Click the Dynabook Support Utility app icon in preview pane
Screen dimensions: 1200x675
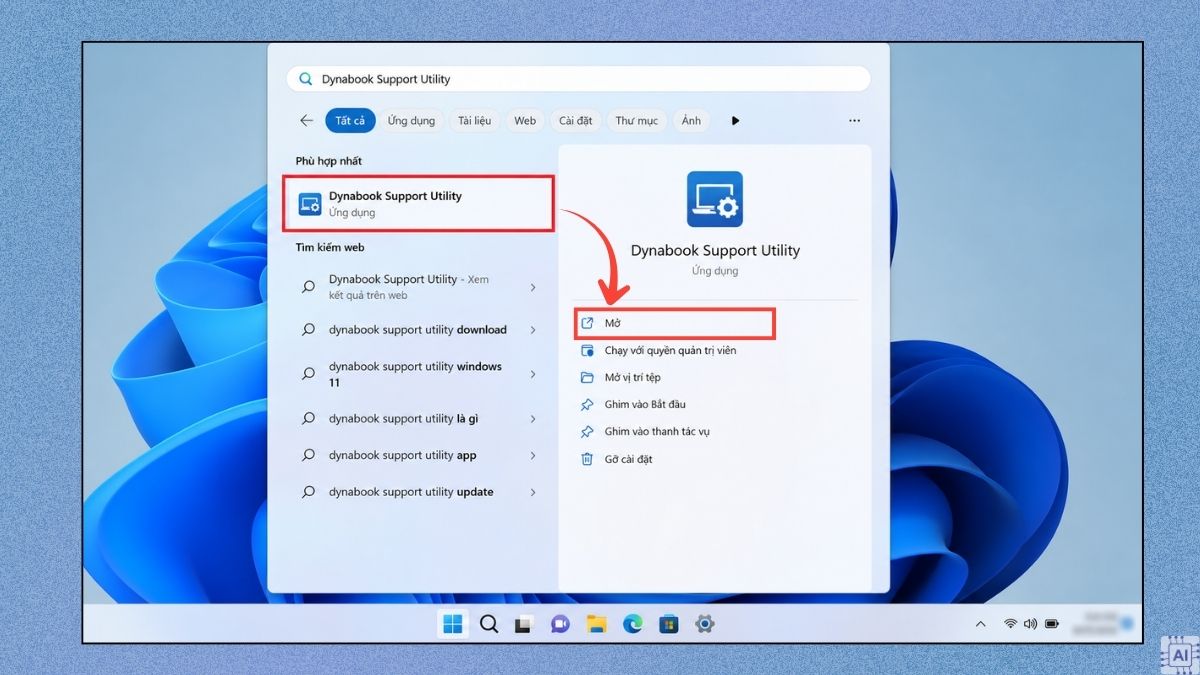tap(715, 199)
